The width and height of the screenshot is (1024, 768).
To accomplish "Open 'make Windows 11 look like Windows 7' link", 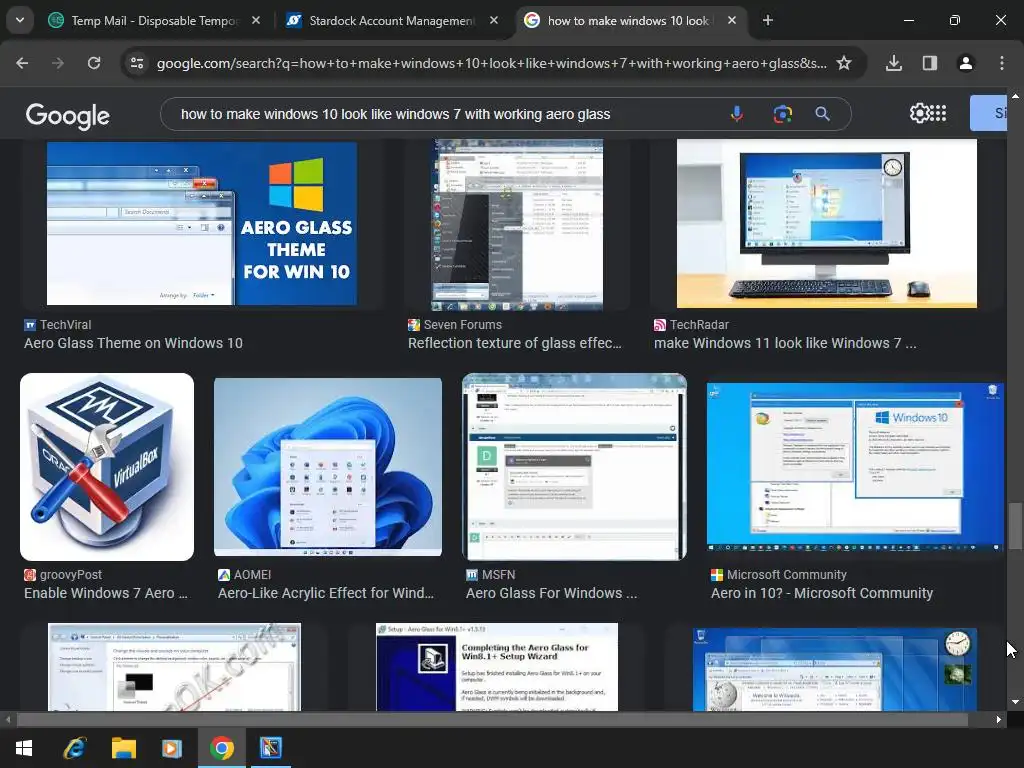I will pos(785,343).
